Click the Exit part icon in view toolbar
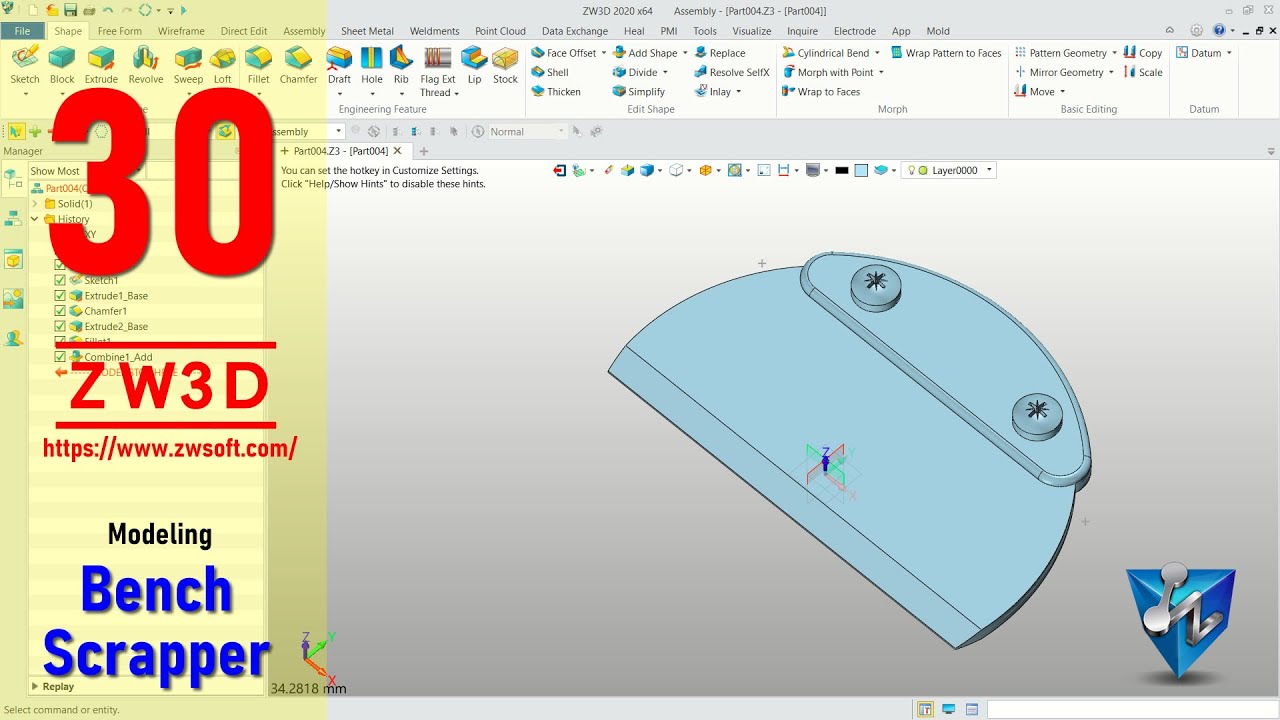Viewport: 1280px width, 720px height. (x=559, y=170)
